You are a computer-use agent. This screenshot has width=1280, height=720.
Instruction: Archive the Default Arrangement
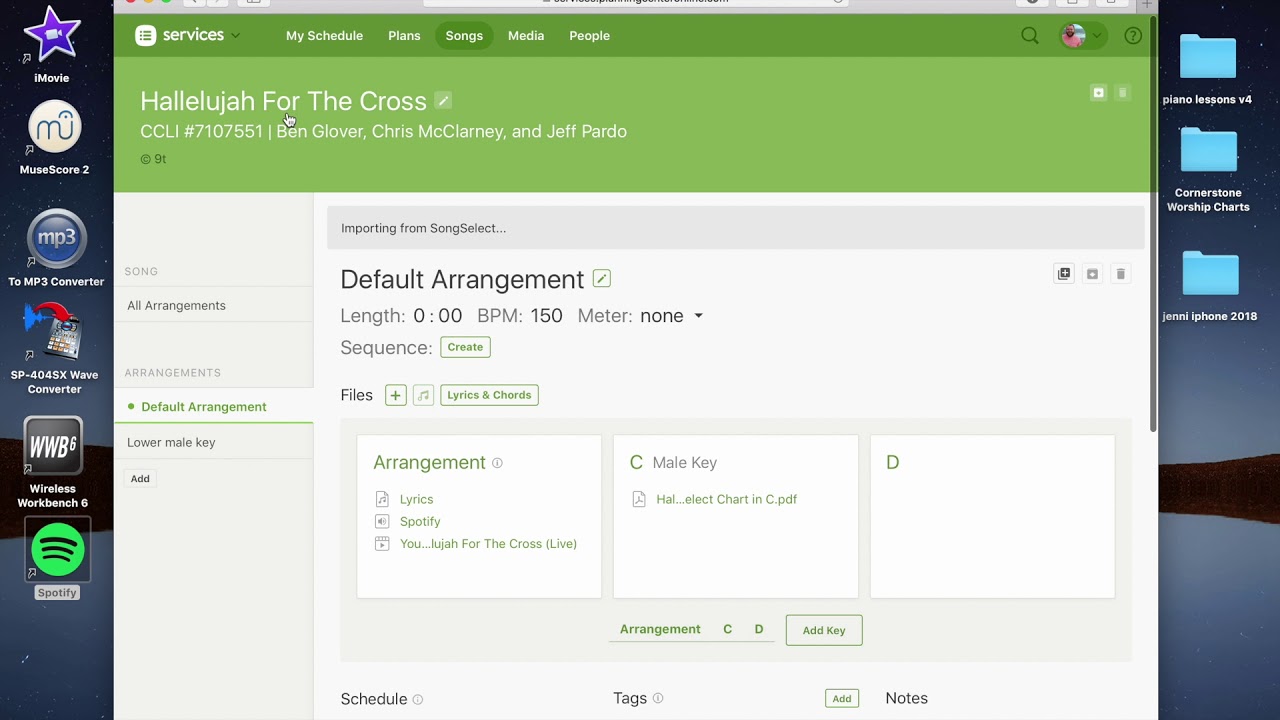1092,274
